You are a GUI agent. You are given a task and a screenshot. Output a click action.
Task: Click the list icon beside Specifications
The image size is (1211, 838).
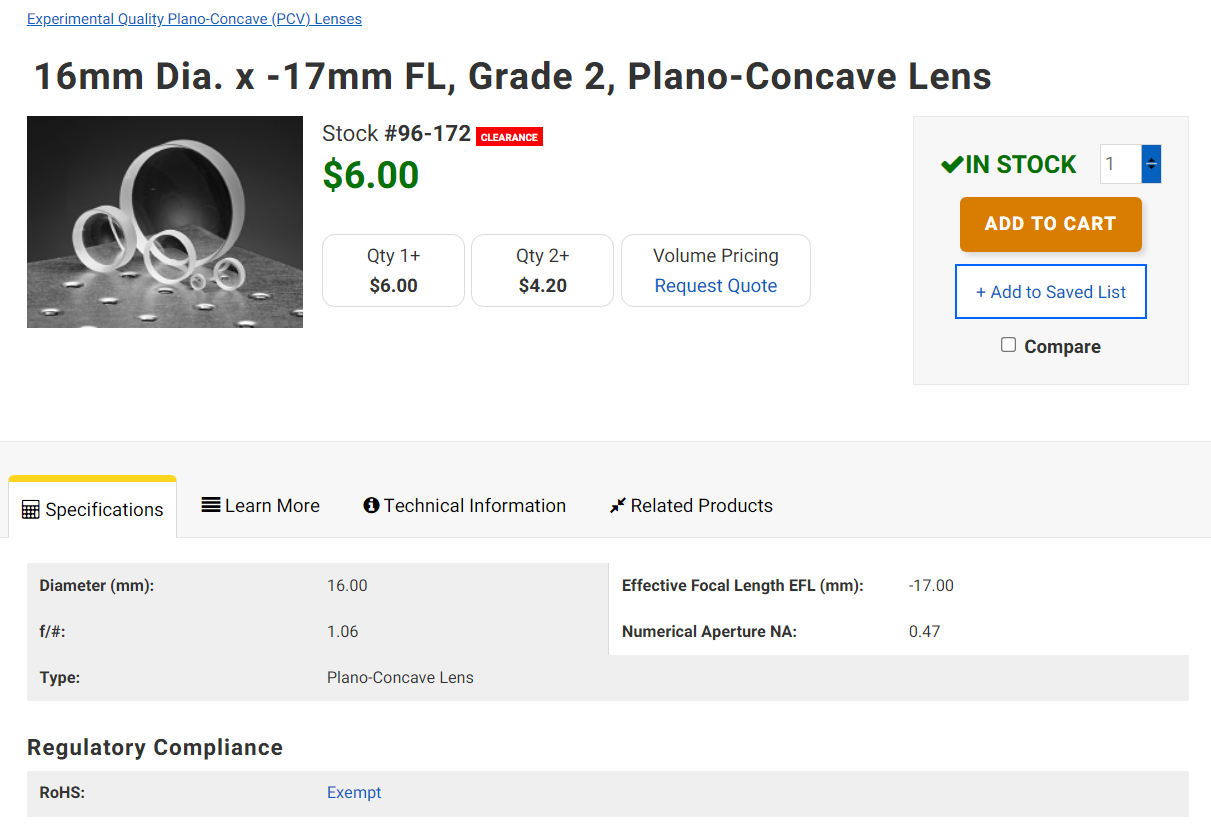point(31,508)
